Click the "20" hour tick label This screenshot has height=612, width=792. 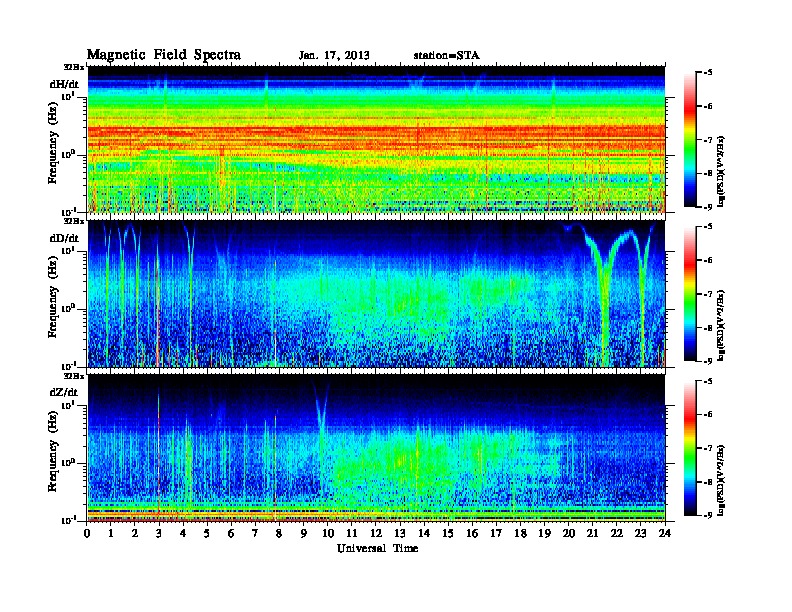tap(568, 533)
